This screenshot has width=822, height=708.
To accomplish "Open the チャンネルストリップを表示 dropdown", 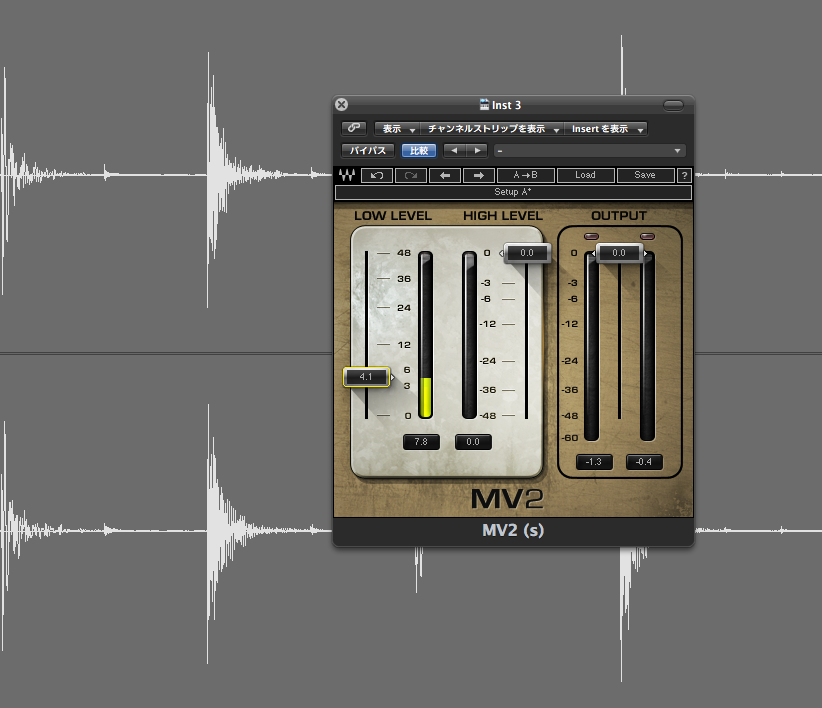I will [492, 128].
